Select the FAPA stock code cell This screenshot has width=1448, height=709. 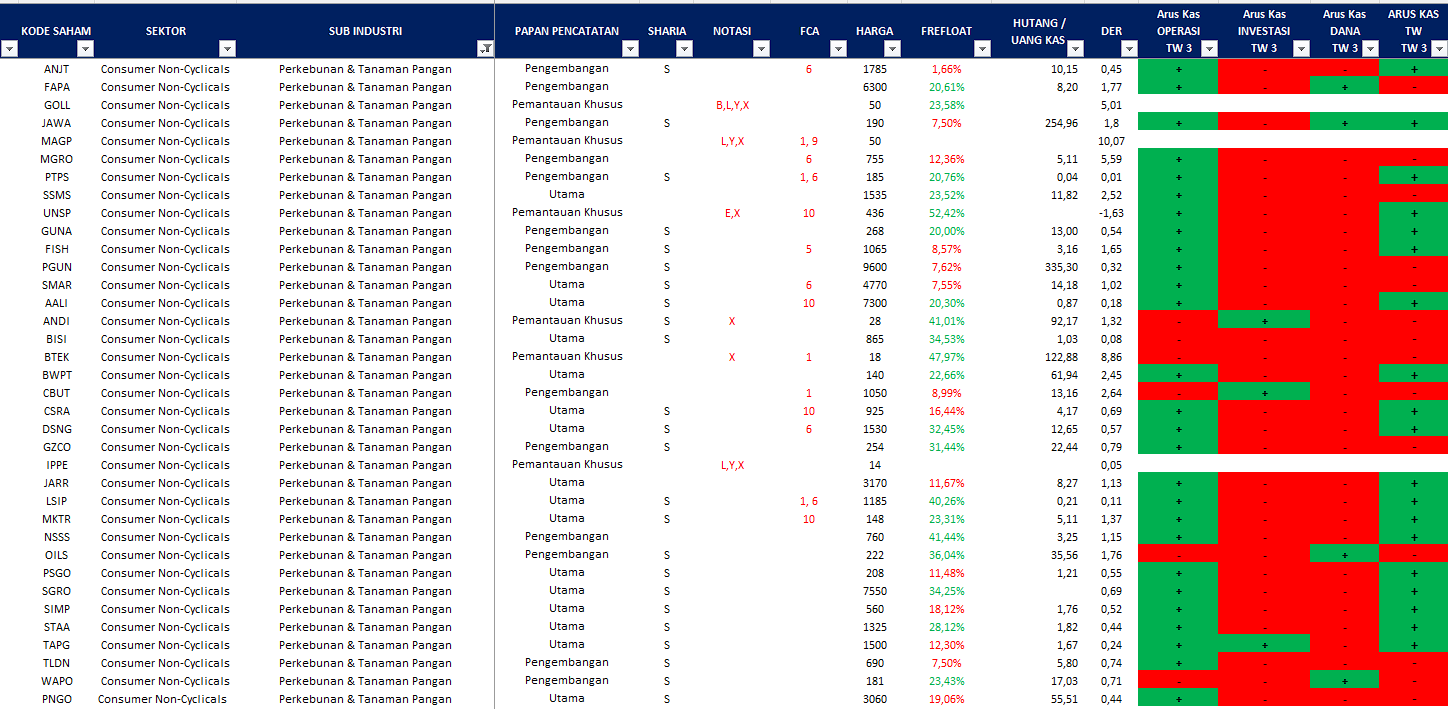click(57, 87)
